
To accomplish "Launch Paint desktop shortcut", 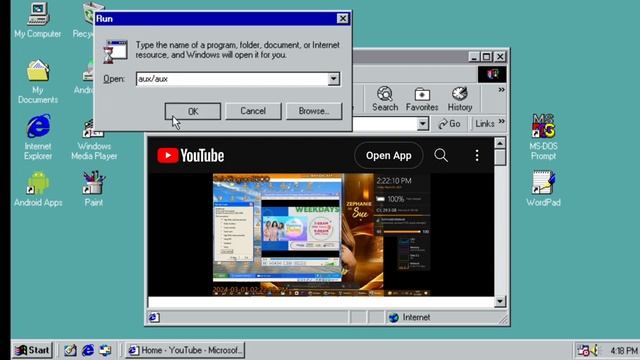I will 93,189.
